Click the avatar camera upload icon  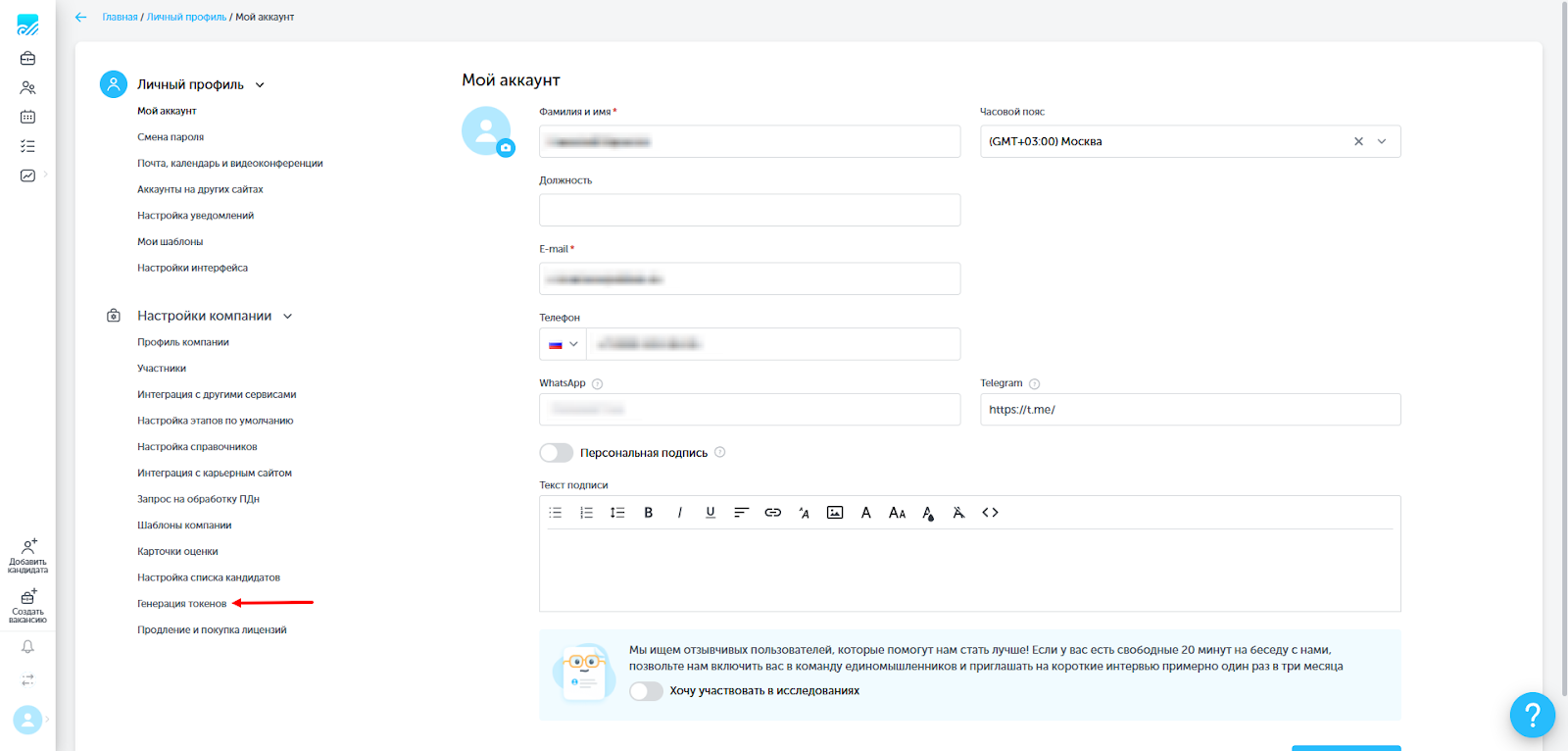(506, 148)
